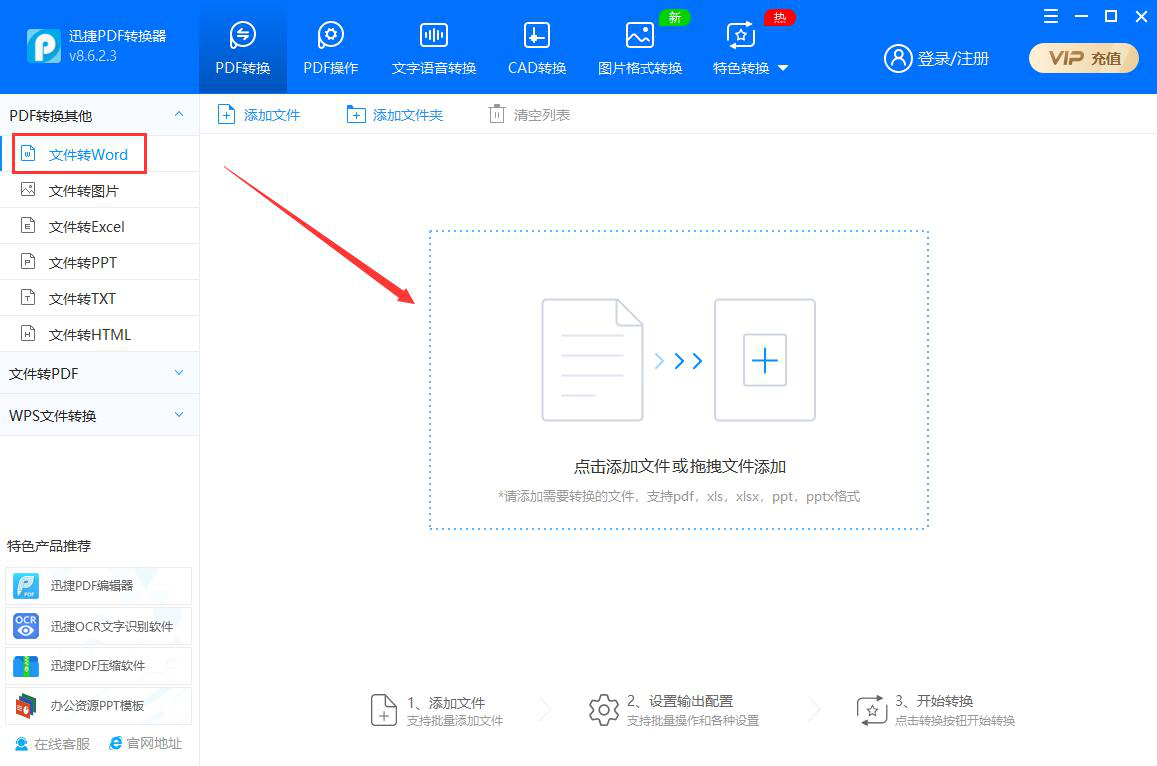
Task: Click the user avatar icon beside 登录/注册
Action: coord(898,58)
